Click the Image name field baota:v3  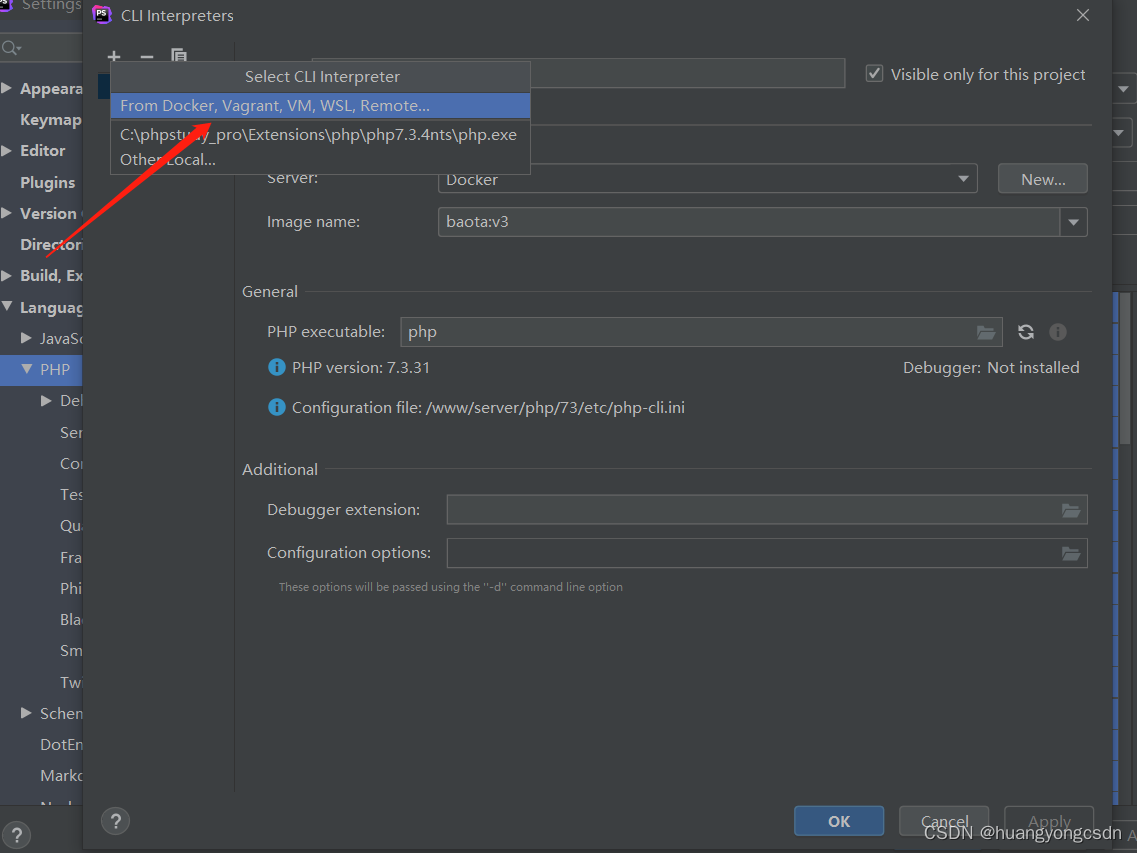[x=749, y=222]
